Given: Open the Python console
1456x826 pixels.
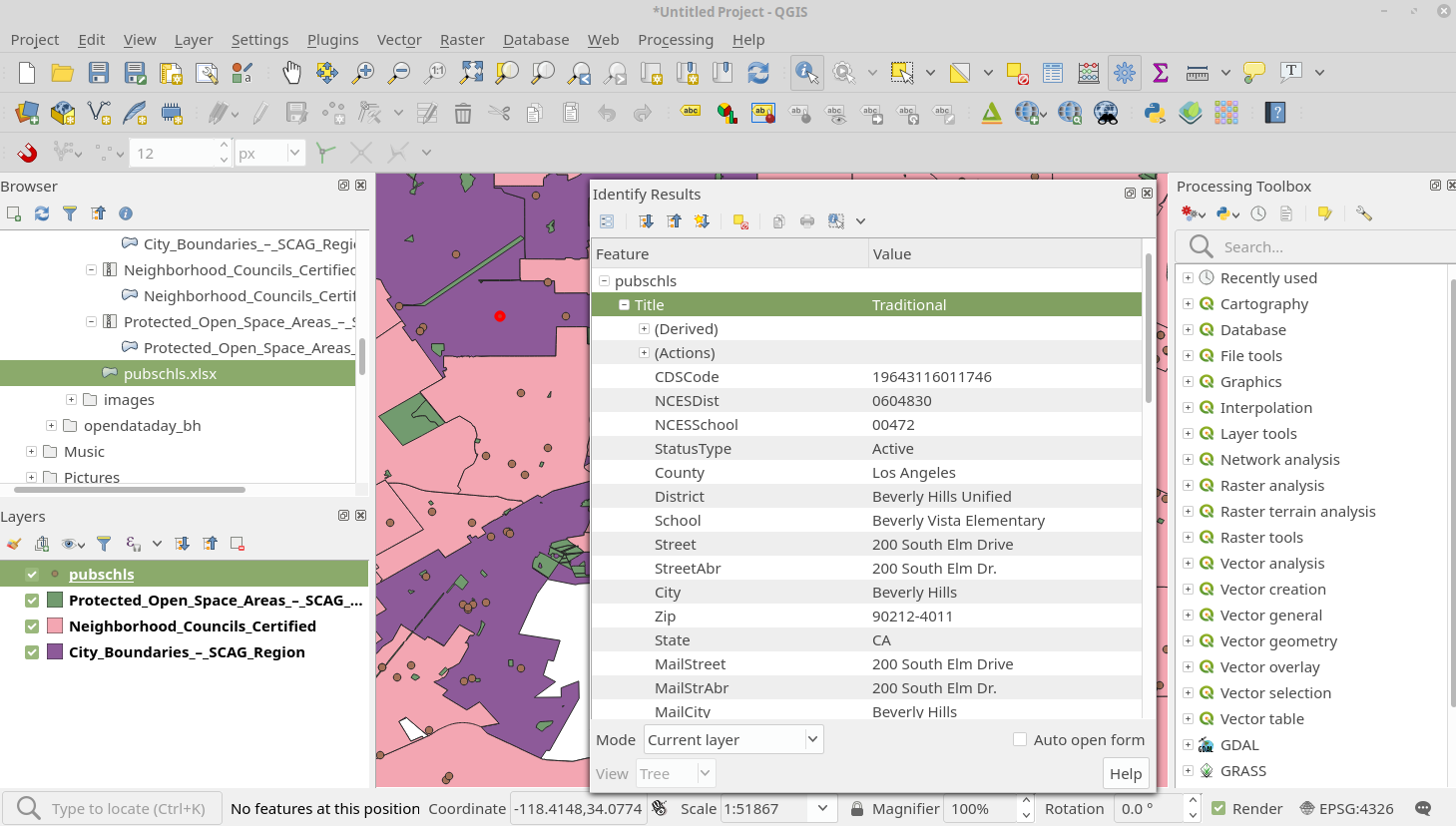Looking at the screenshot, I should 1155,113.
